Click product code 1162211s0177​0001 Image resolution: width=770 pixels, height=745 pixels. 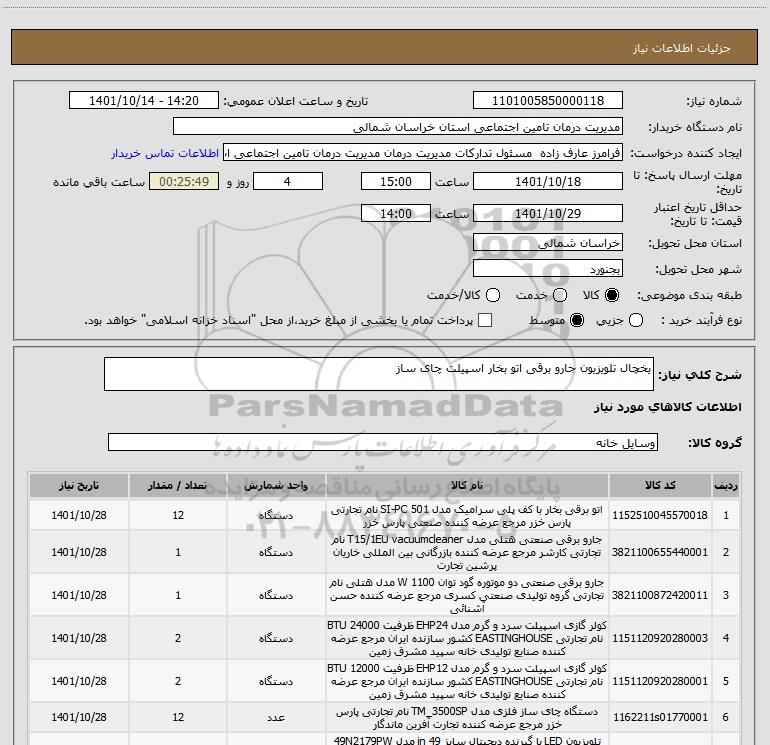tap(660, 717)
